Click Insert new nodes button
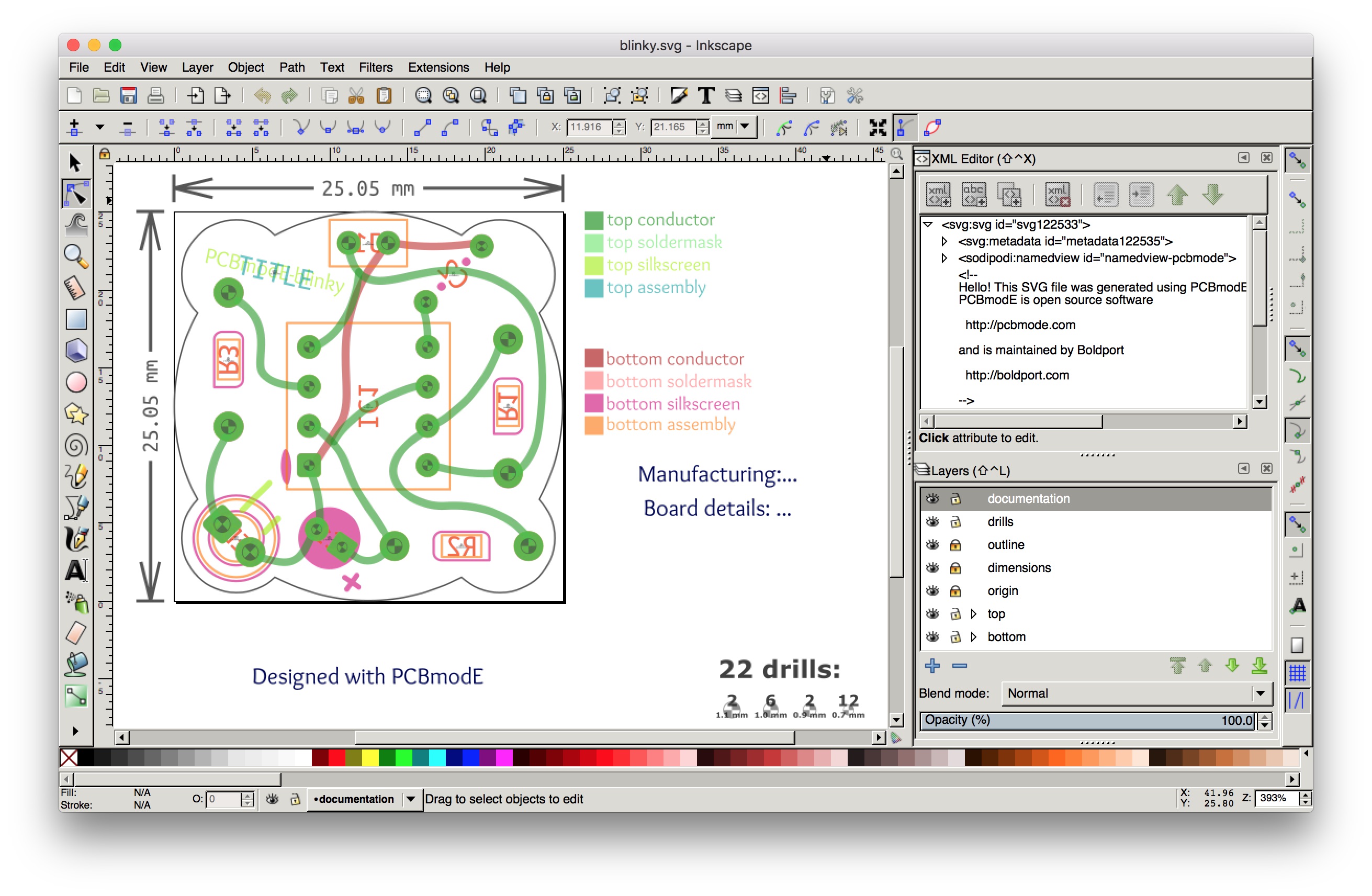The image size is (1372, 896). point(74,127)
